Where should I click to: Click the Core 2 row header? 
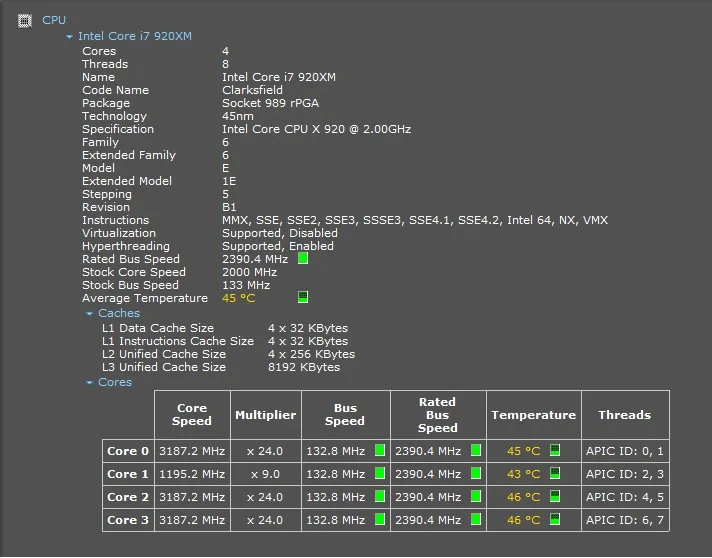128,497
